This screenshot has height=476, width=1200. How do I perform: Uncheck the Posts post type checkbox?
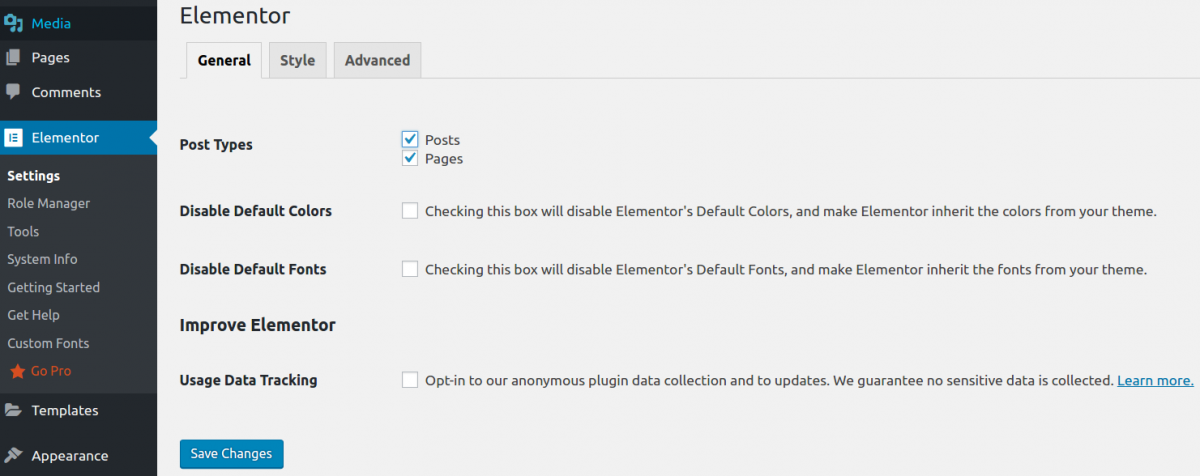pyautogui.click(x=410, y=139)
